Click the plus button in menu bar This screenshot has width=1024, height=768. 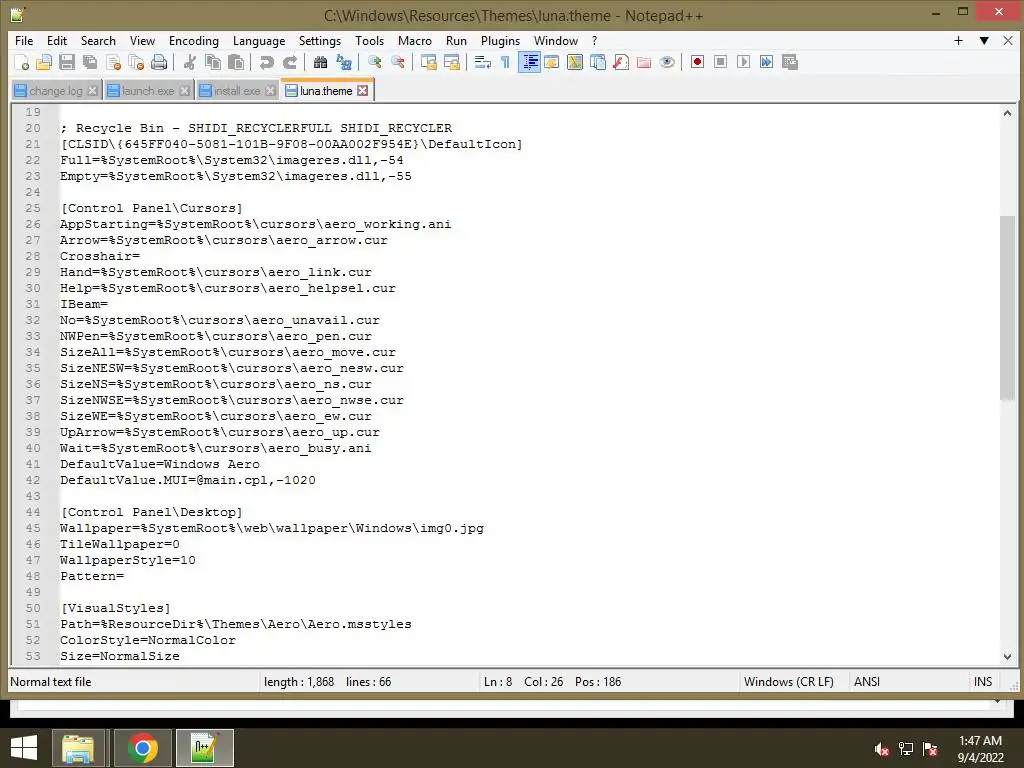958,40
